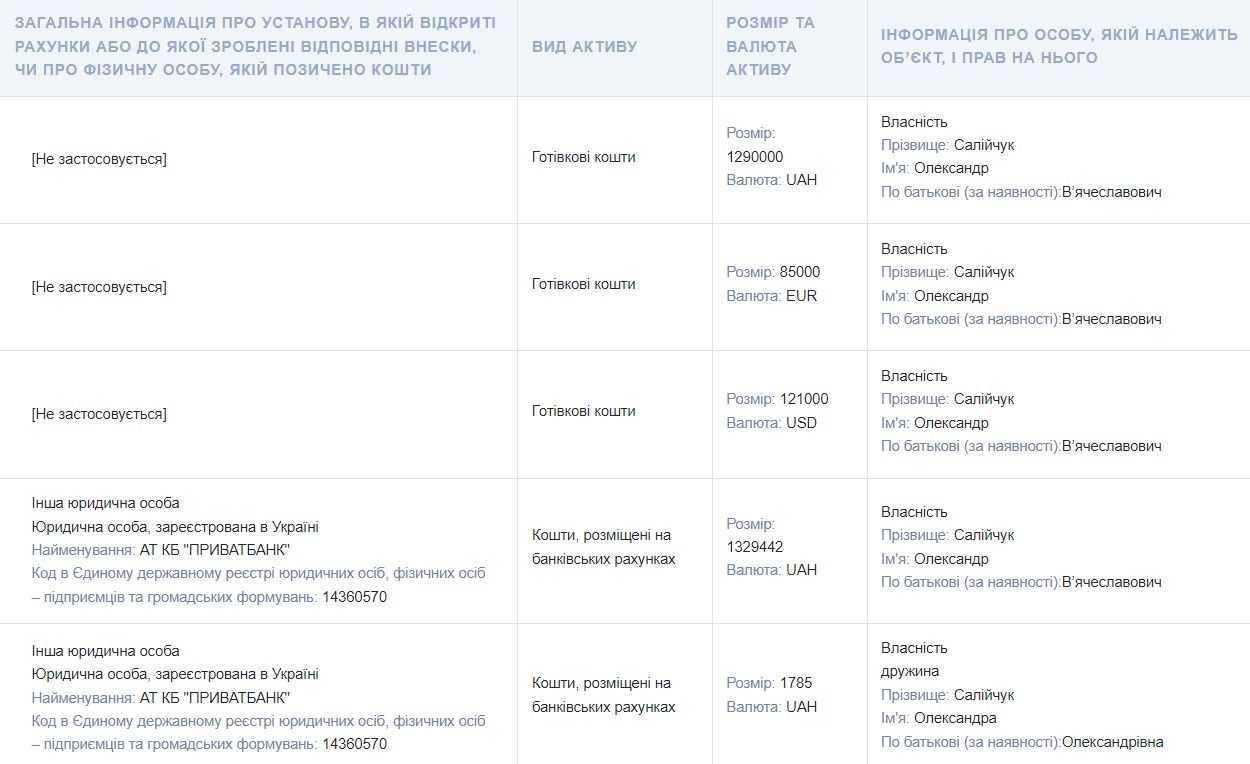Viewport: 1250px width, 764px height.
Task: Click the 'Вид активу' column header
Action: coord(584,46)
